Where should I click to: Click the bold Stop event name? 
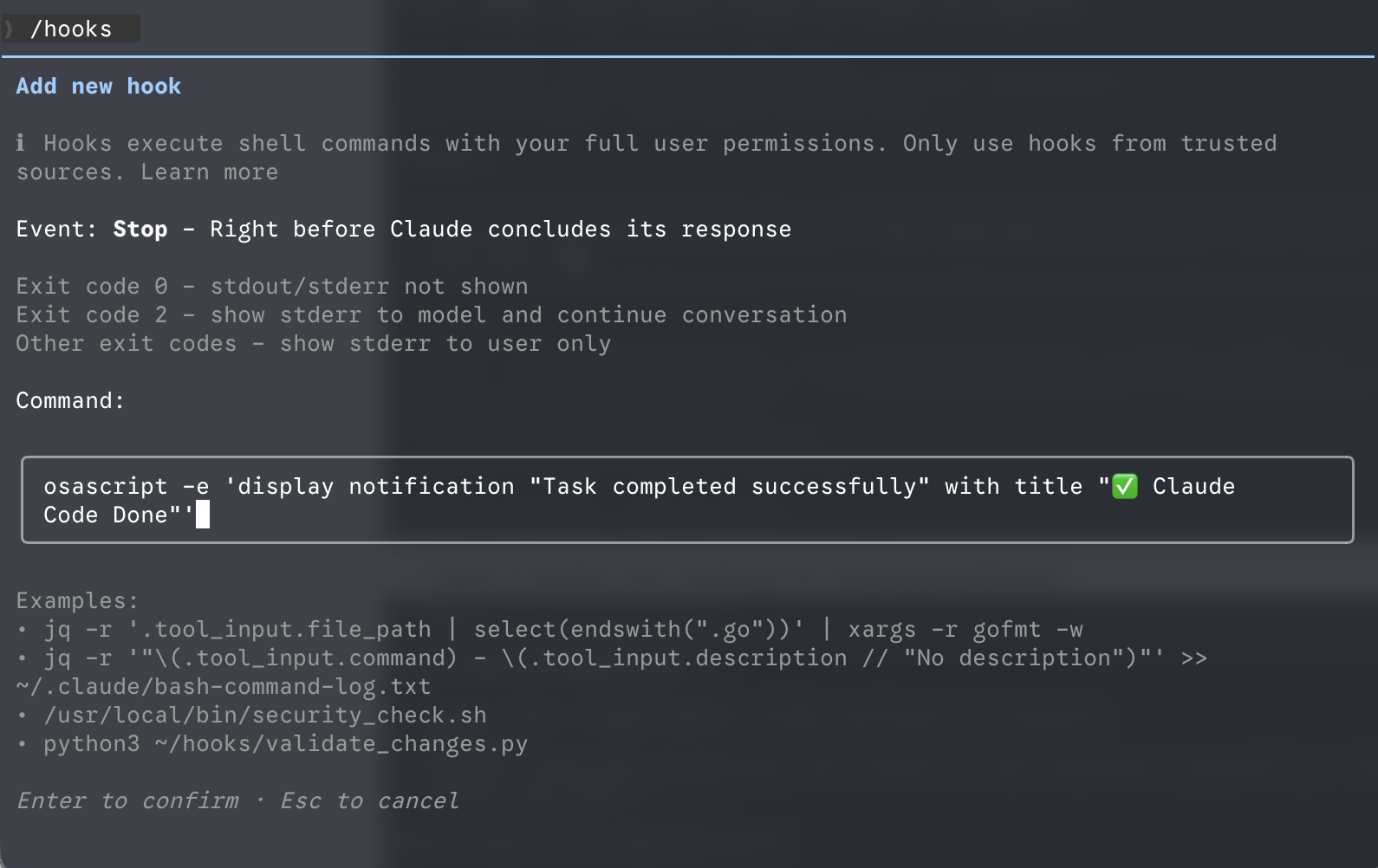pyautogui.click(x=140, y=230)
